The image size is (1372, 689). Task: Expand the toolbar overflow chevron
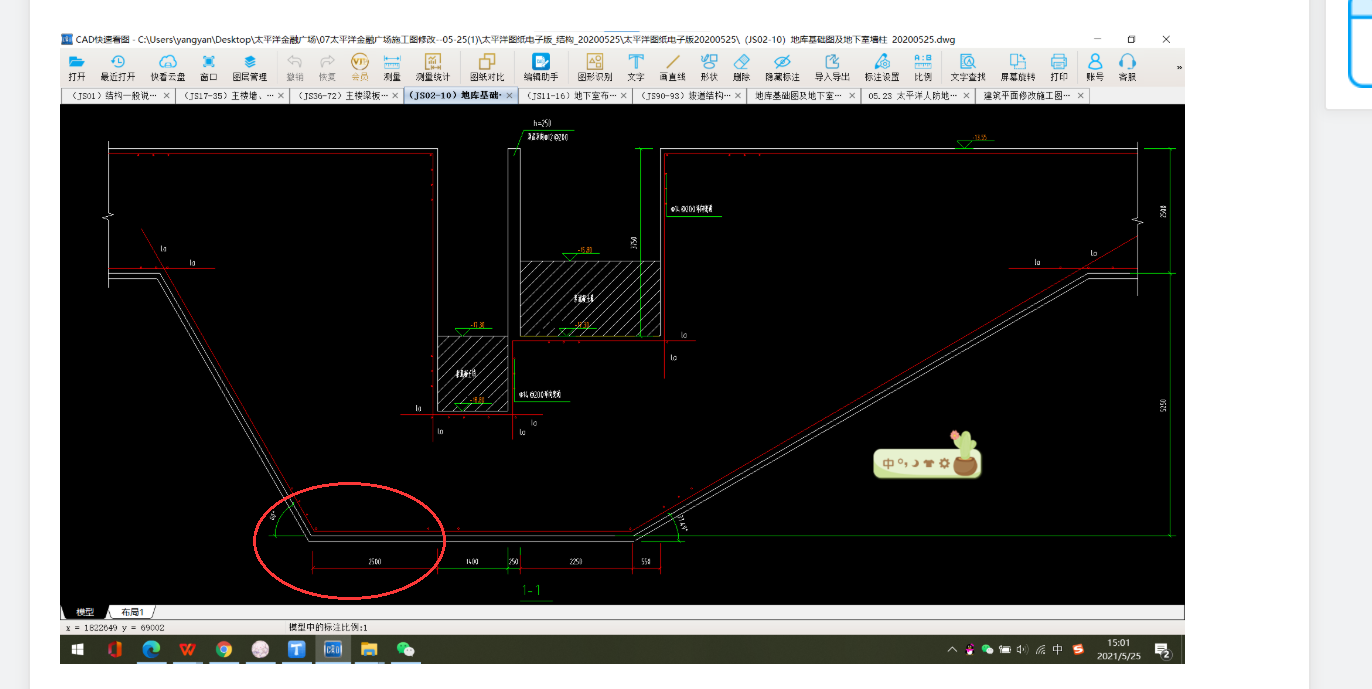click(x=1179, y=68)
